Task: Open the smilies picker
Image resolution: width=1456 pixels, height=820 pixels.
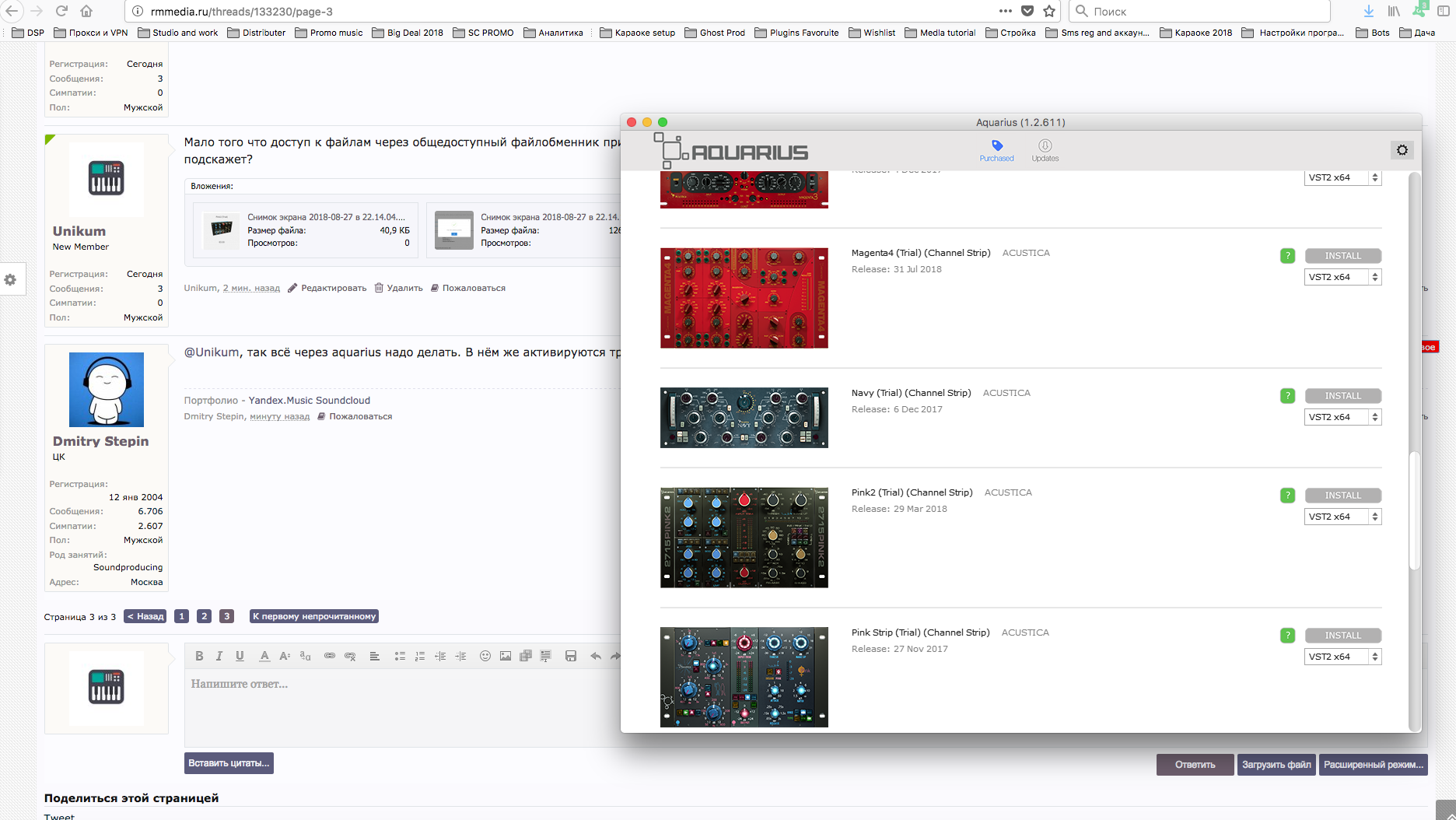Action: tap(485, 656)
